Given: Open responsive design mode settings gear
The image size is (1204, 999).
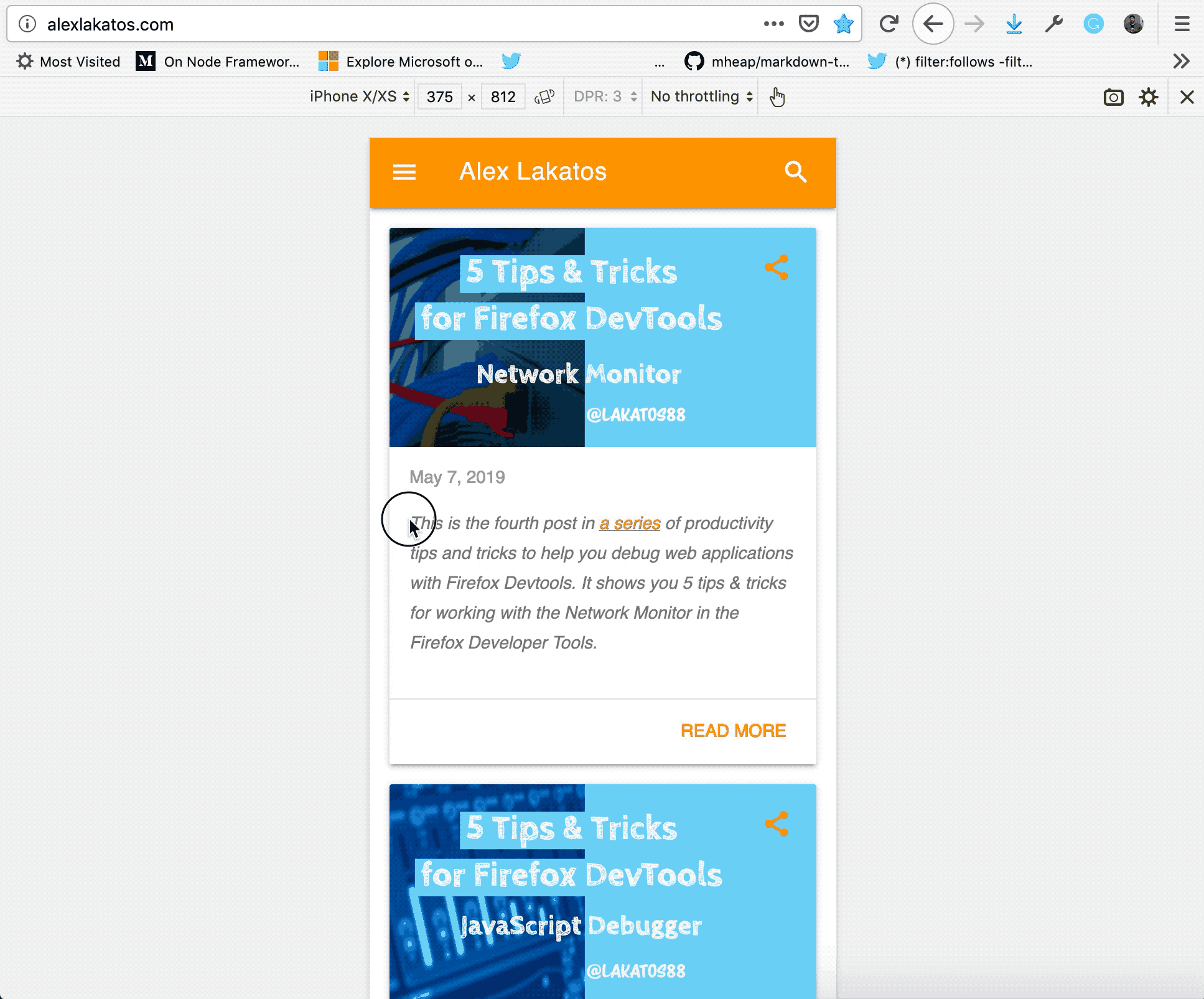Looking at the screenshot, I should click(1148, 97).
